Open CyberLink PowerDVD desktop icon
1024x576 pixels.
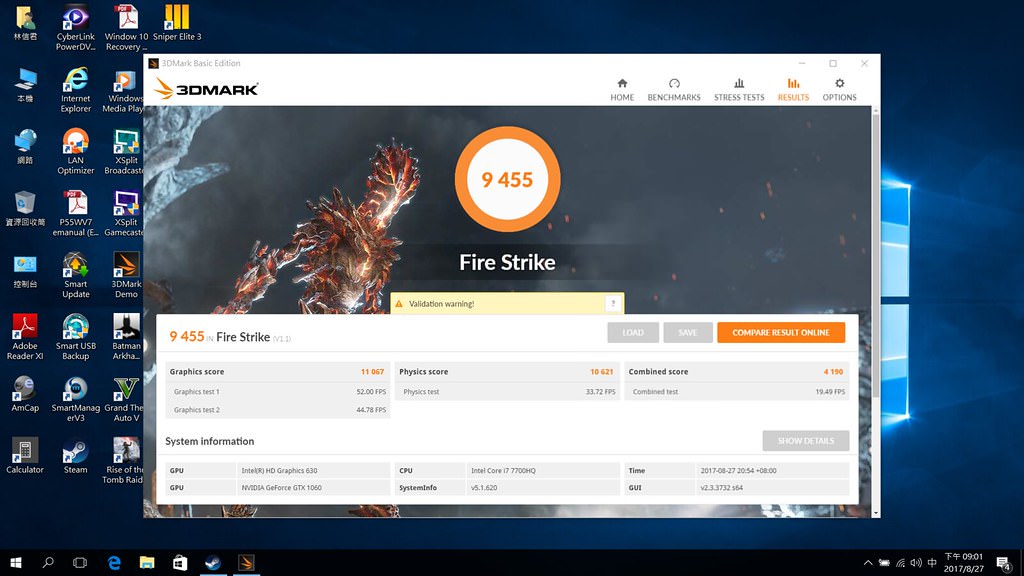(x=76, y=29)
